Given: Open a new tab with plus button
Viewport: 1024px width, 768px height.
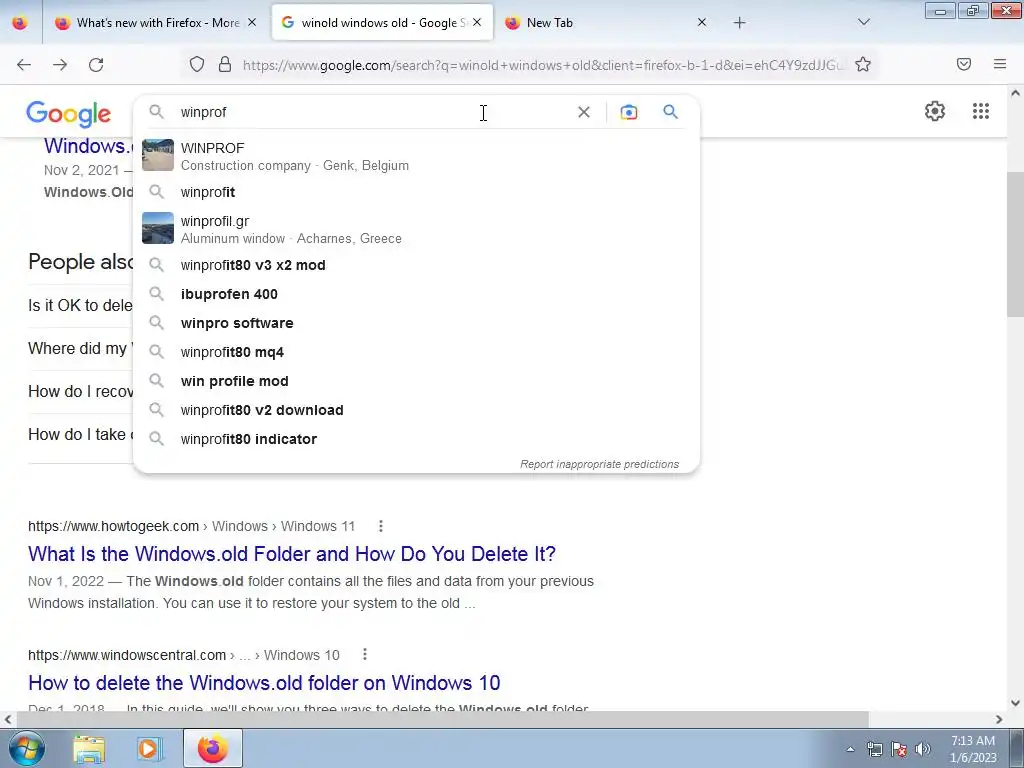Looking at the screenshot, I should [x=739, y=23].
